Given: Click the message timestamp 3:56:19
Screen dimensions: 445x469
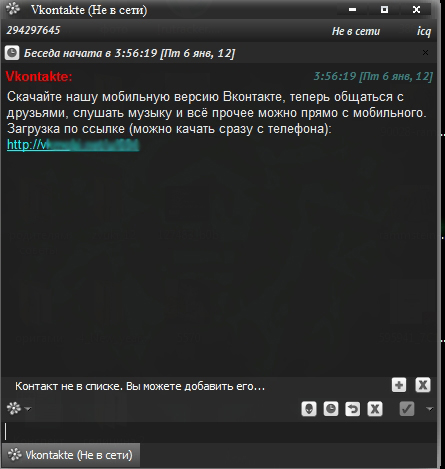Looking at the screenshot, I should [x=373, y=76].
